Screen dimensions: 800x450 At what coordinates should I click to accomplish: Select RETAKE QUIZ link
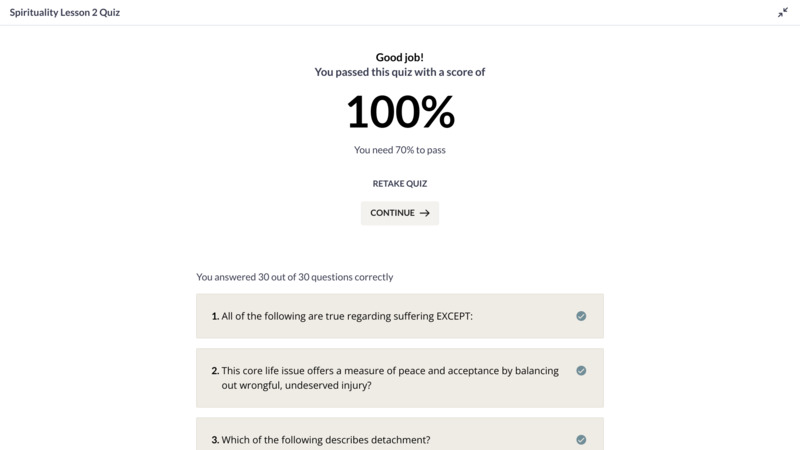[399, 184]
